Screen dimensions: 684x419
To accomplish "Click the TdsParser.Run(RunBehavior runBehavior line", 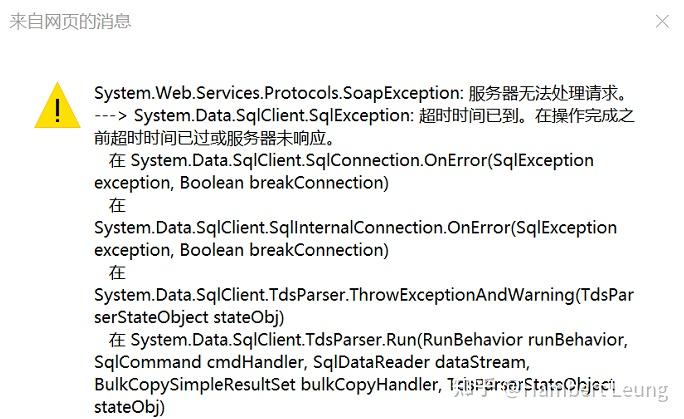I will click(x=369, y=340).
